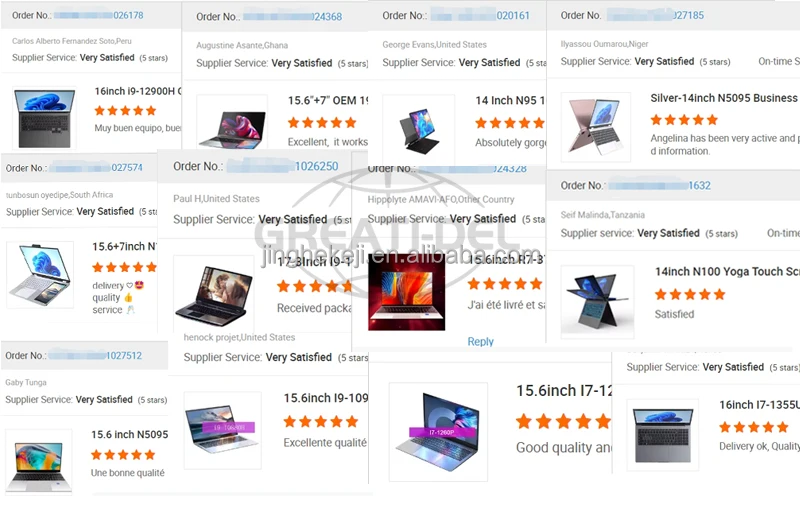Open Paul H's 17.3inch laptop thumbnail

click(213, 295)
